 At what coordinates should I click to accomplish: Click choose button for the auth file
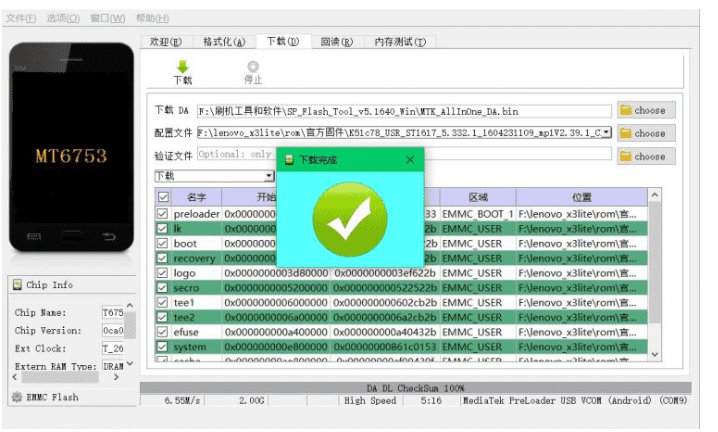click(642, 156)
